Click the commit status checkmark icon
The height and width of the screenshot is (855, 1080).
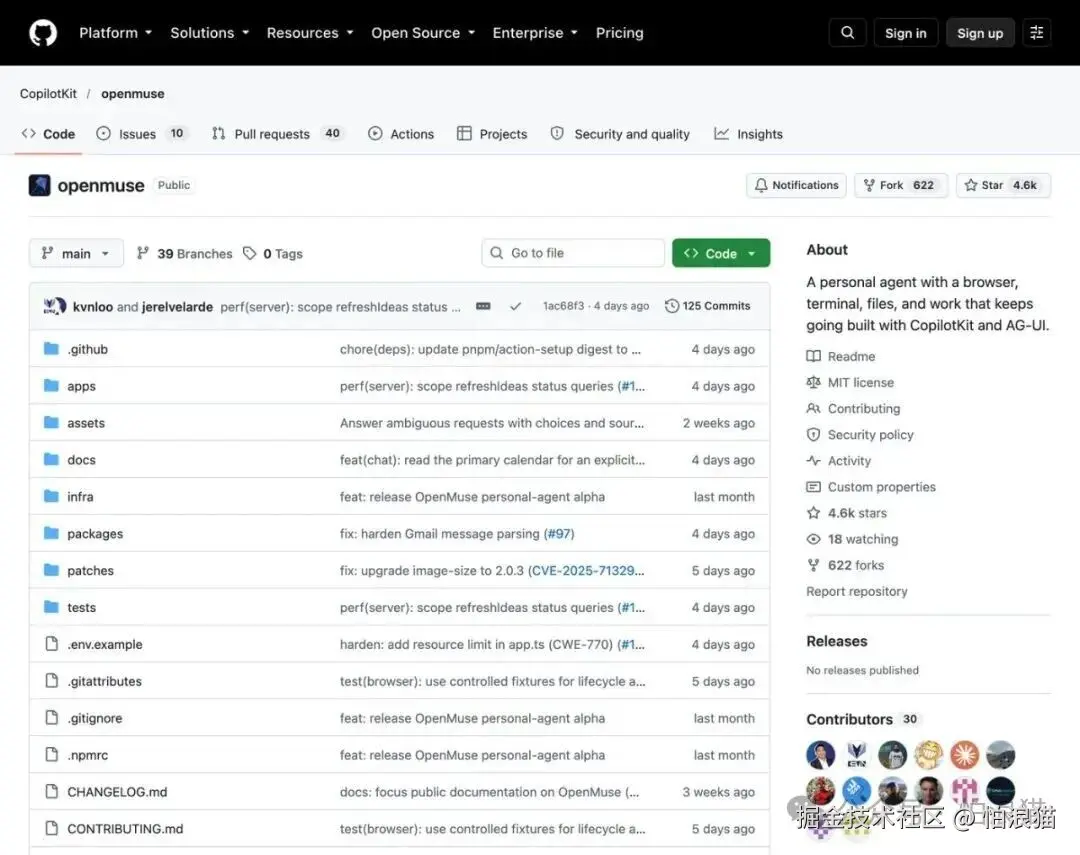click(515, 306)
